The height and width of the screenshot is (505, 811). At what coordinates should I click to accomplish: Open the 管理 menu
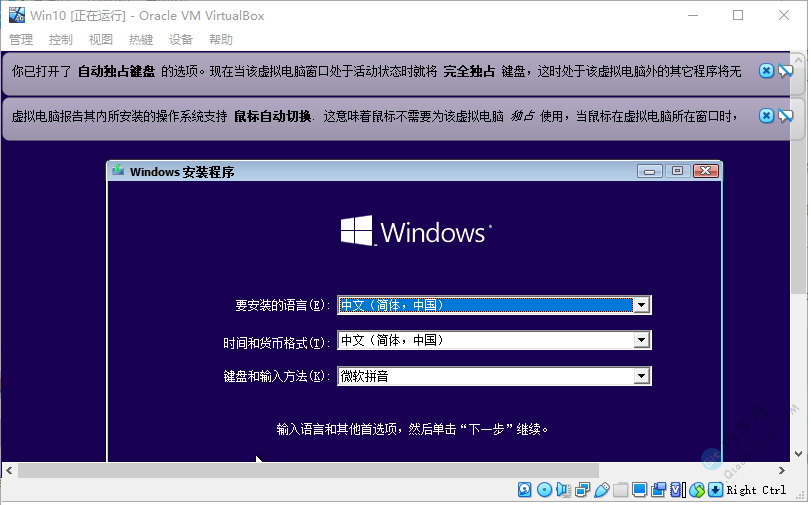[21, 39]
